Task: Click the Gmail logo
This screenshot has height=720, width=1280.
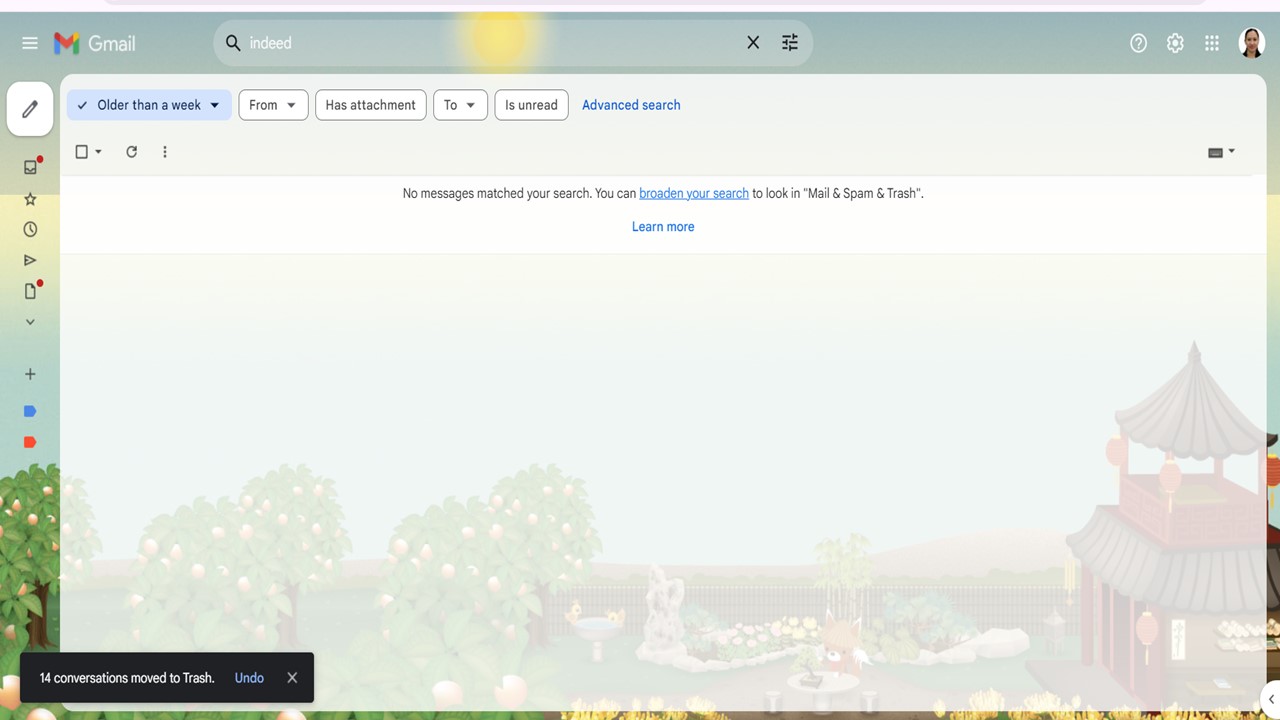Action: (95, 43)
